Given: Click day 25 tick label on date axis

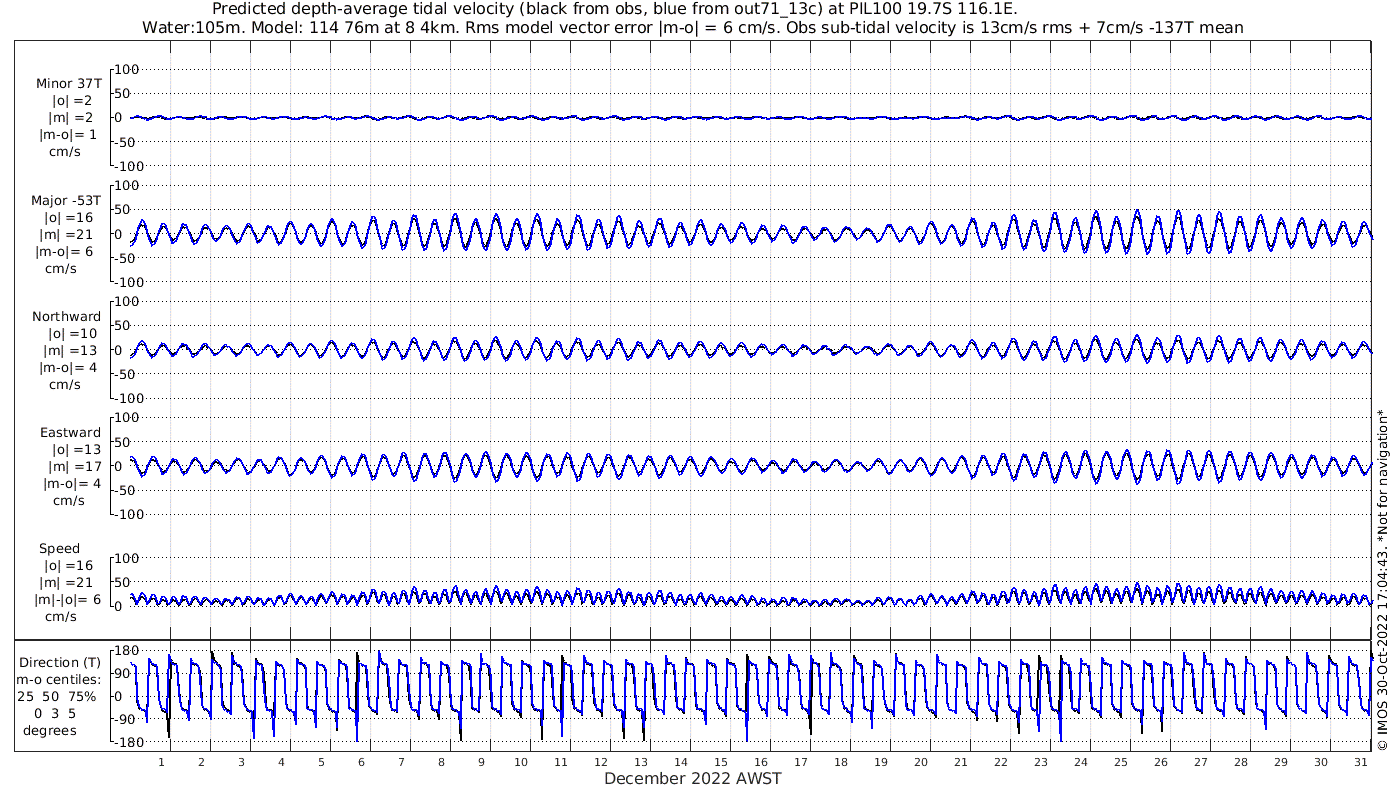Looking at the screenshot, I should pos(1121,762).
